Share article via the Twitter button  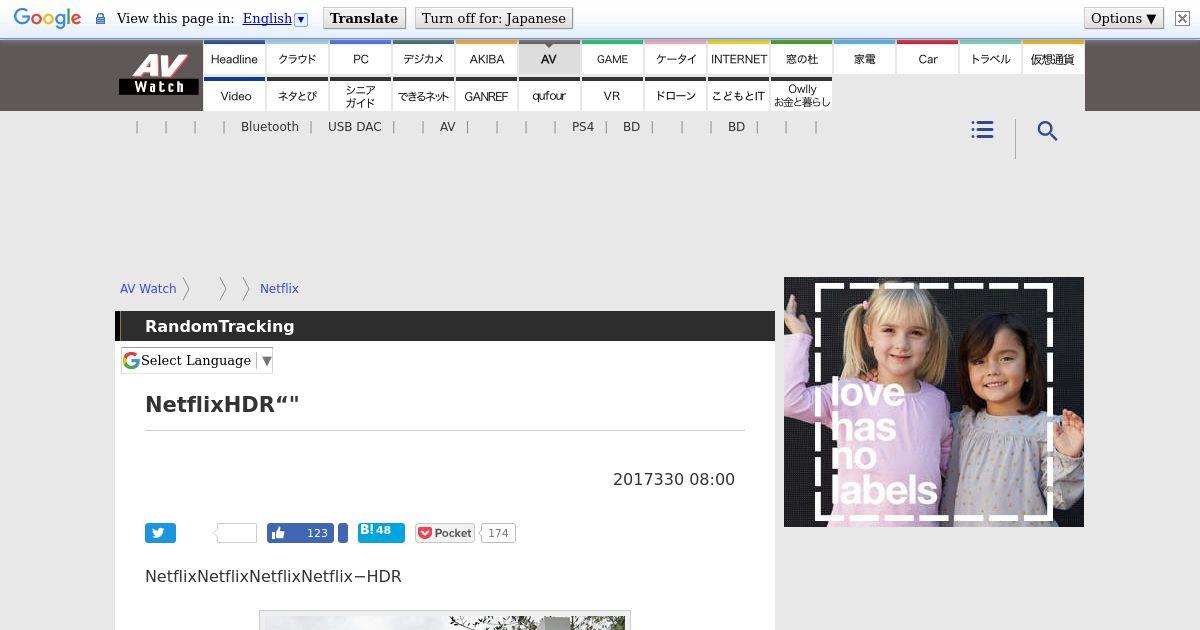[x=160, y=533]
